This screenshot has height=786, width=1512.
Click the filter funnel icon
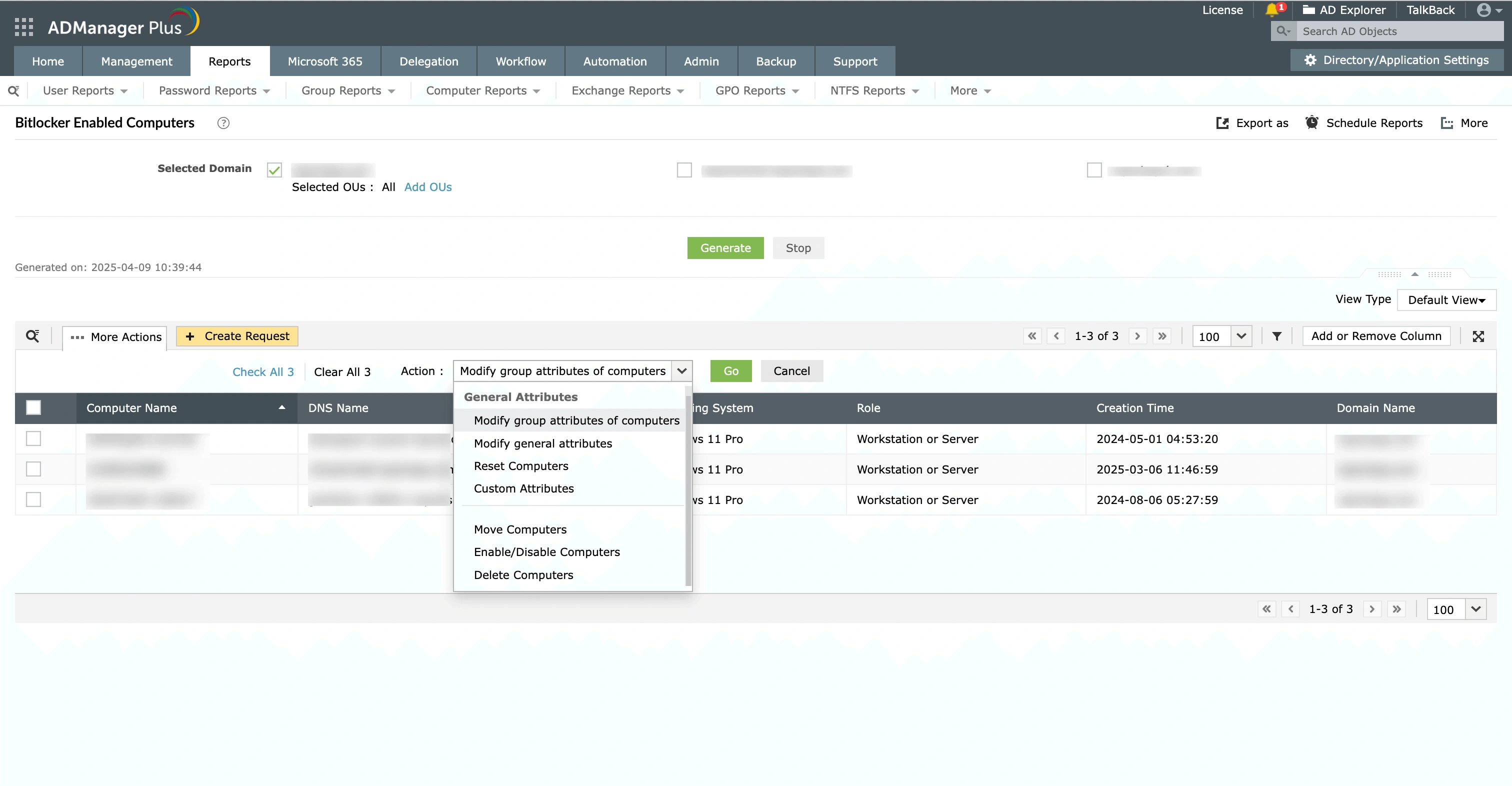click(x=1276, y=336)
